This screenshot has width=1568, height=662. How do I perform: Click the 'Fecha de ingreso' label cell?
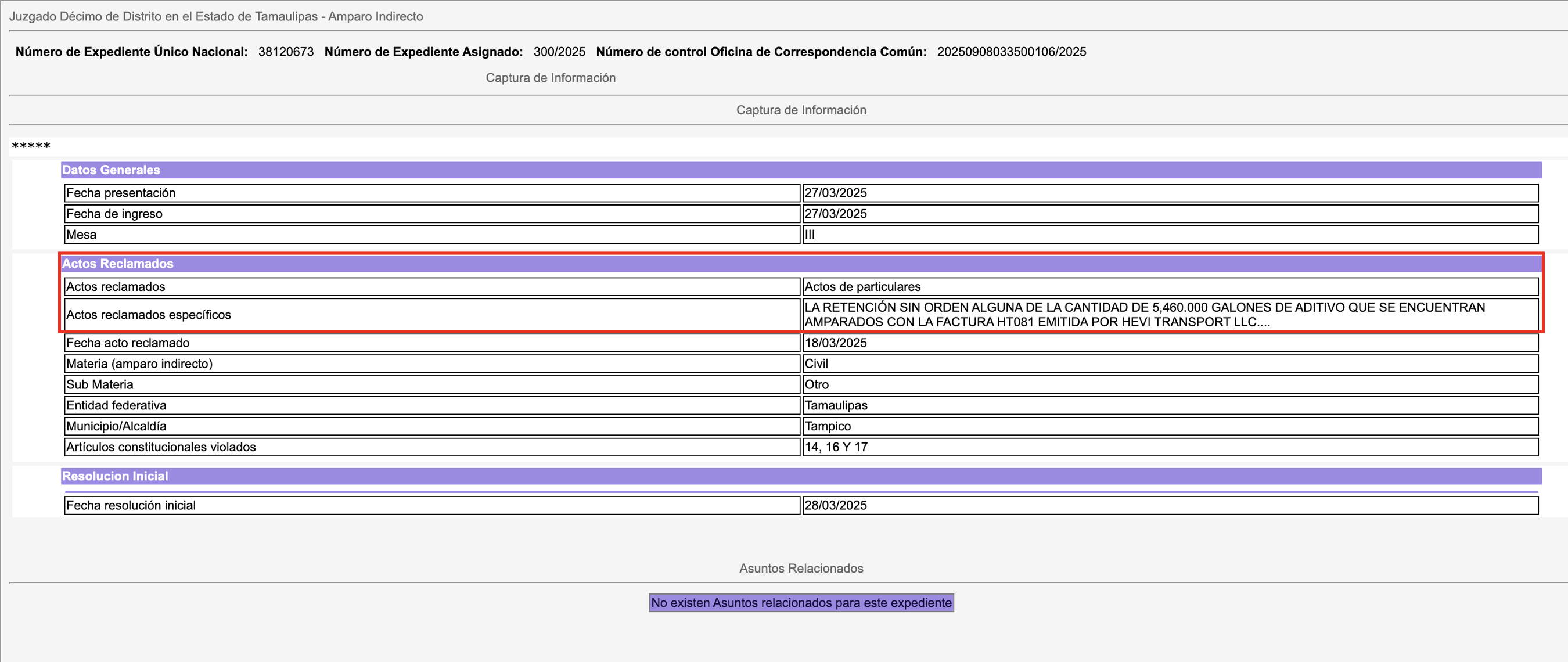coord(432,214)
